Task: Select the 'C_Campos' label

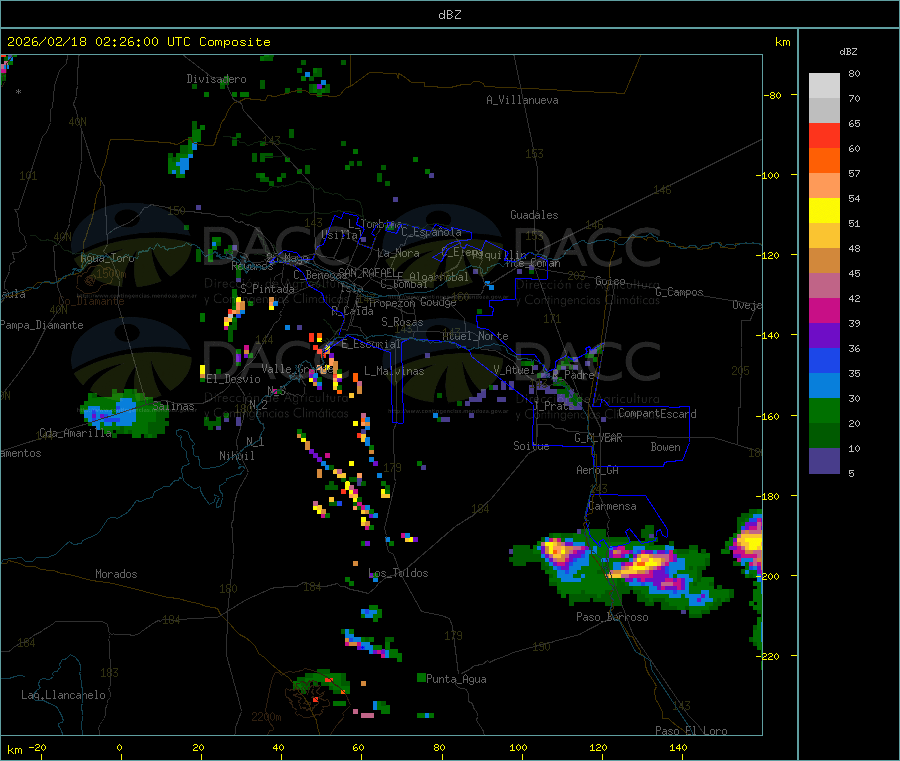Action: (x=680, y=292)
